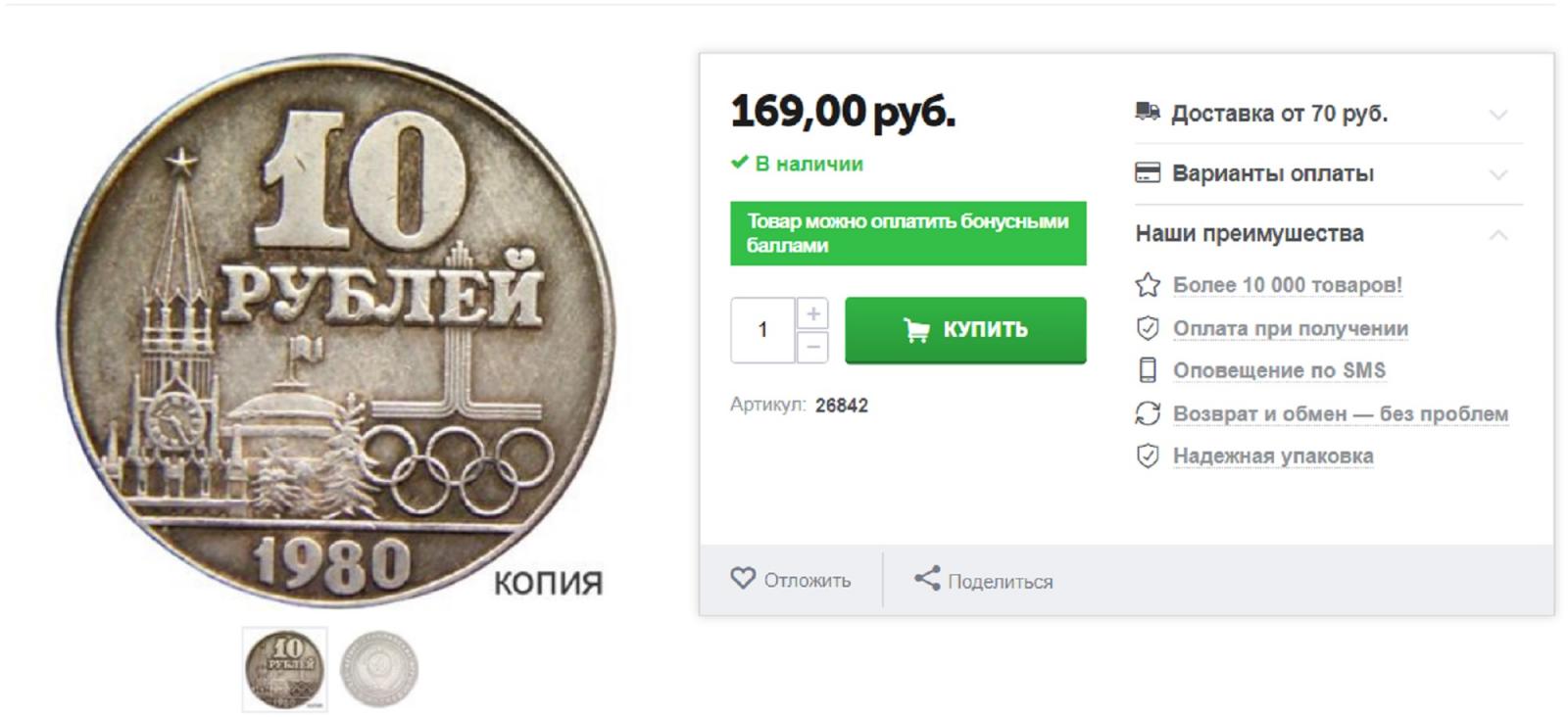Decrease quantity with the minus button

[x=812, y=347]
